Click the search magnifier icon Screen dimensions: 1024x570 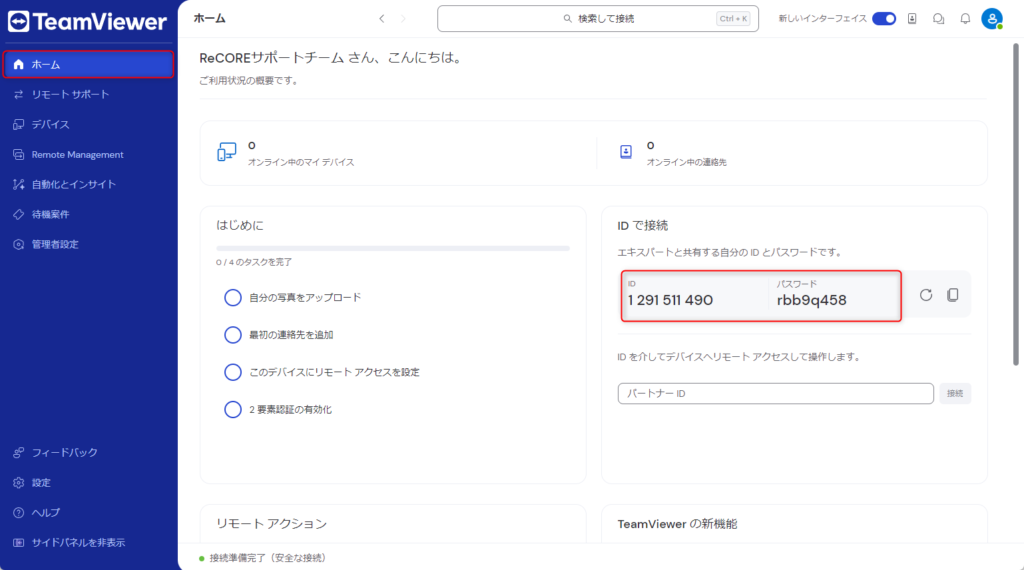tap(568, 19)
